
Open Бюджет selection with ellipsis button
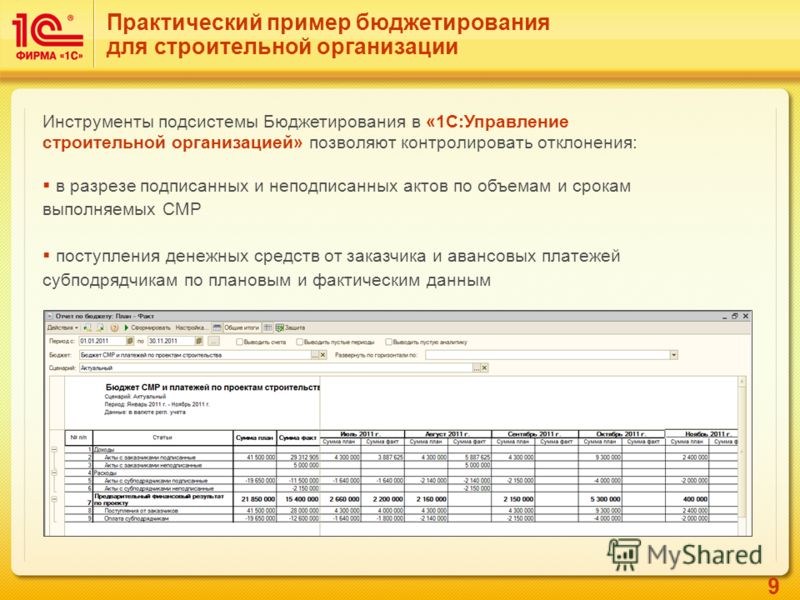tap(315, 355)
